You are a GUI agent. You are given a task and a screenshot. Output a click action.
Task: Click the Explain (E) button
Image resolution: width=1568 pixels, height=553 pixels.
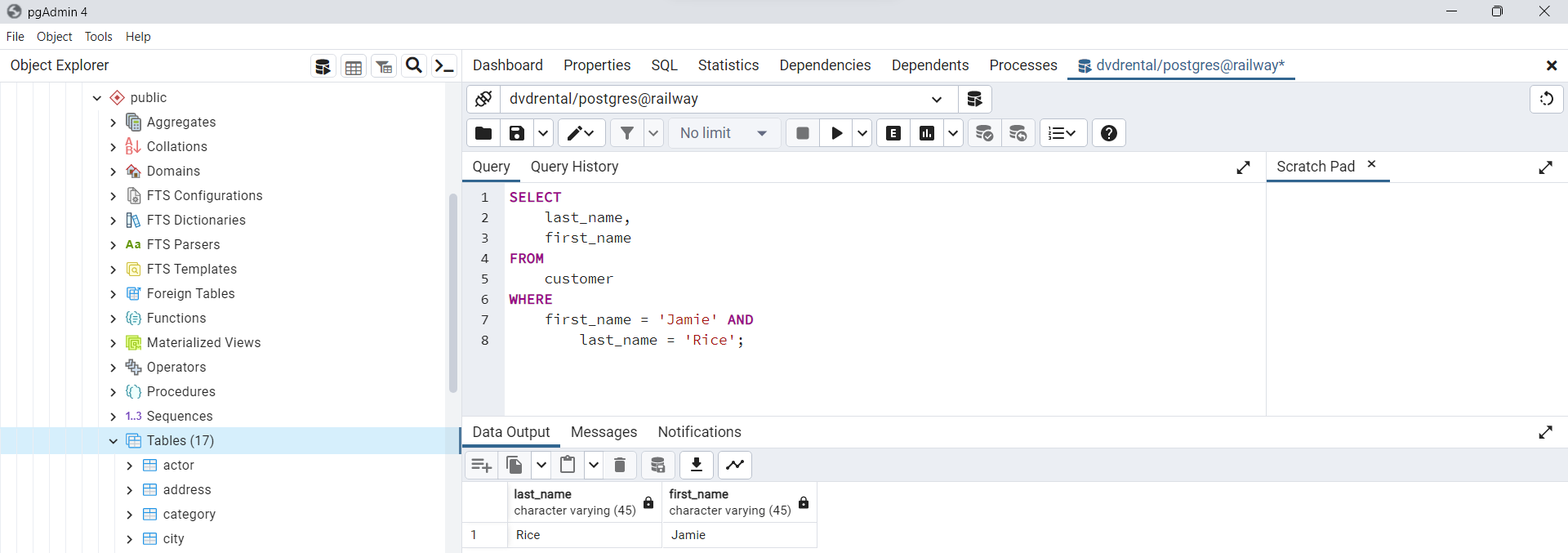(894, 133)
